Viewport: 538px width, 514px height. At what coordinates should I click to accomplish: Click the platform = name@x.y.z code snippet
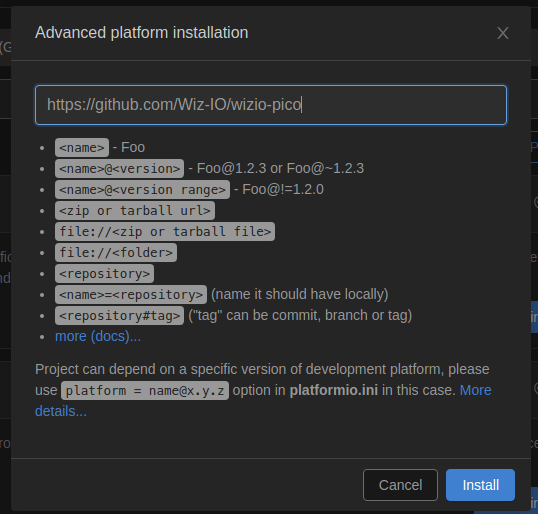pyautogui.click(x=145, y=390)
